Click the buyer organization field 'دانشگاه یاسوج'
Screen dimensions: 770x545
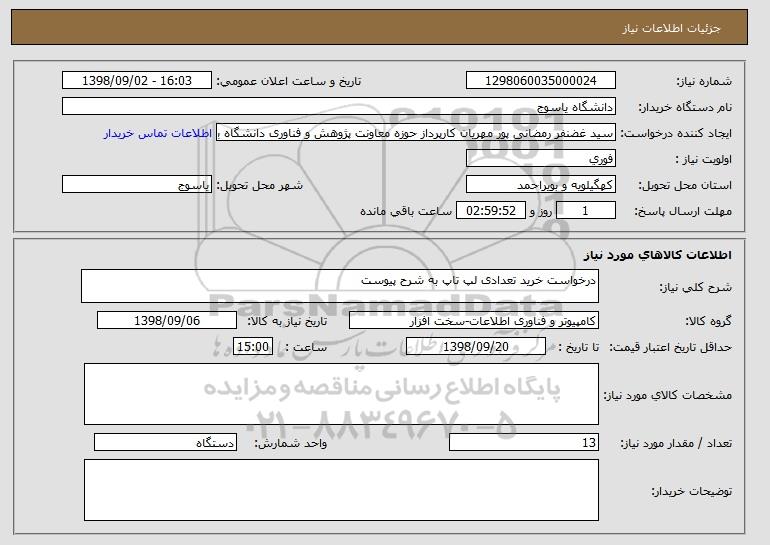[339, 107]
